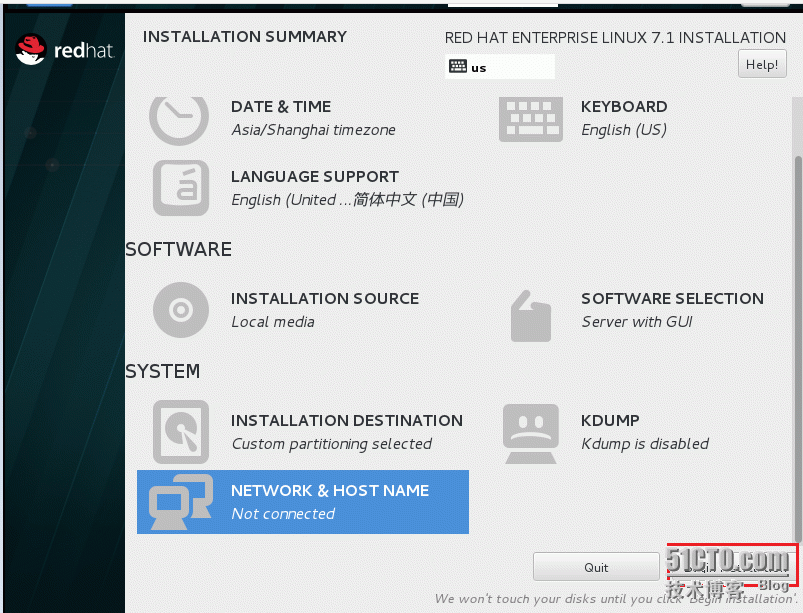Viewport: 803px width, 613px height.
Task: Click the INSTALLATION SUMMARY heading
Action: coord(245,37)
